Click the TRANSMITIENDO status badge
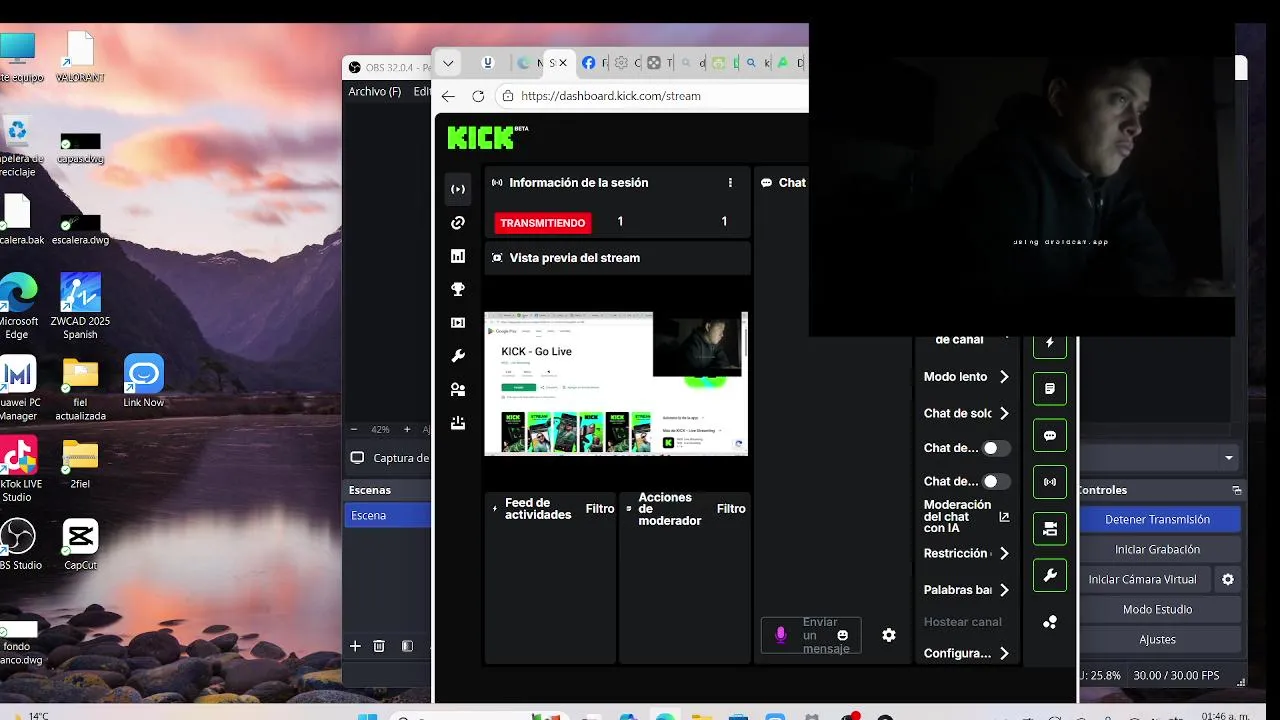Image resolution: width=1280 pixels, height=720 pixels. tap(543, 223)
